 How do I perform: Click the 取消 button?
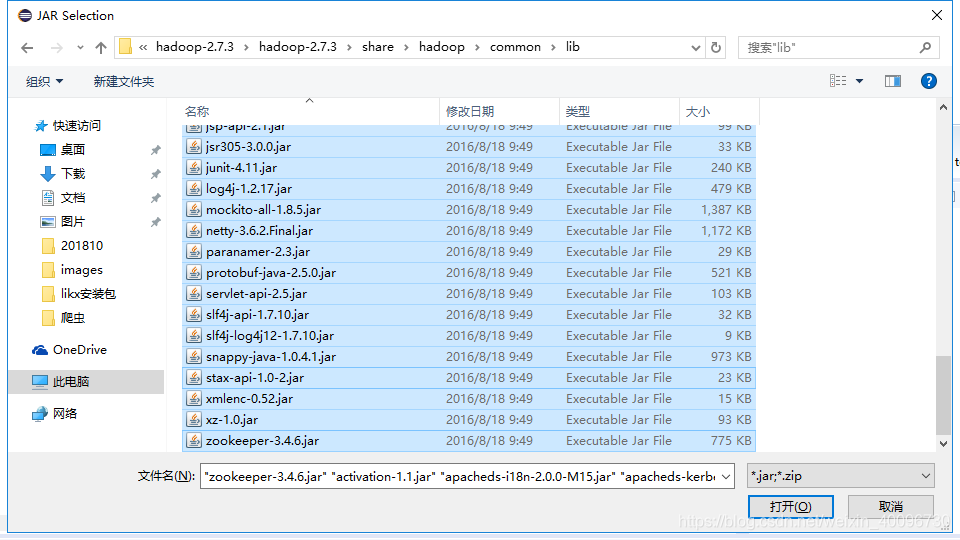pyautogui.click(x=891, y=507)
